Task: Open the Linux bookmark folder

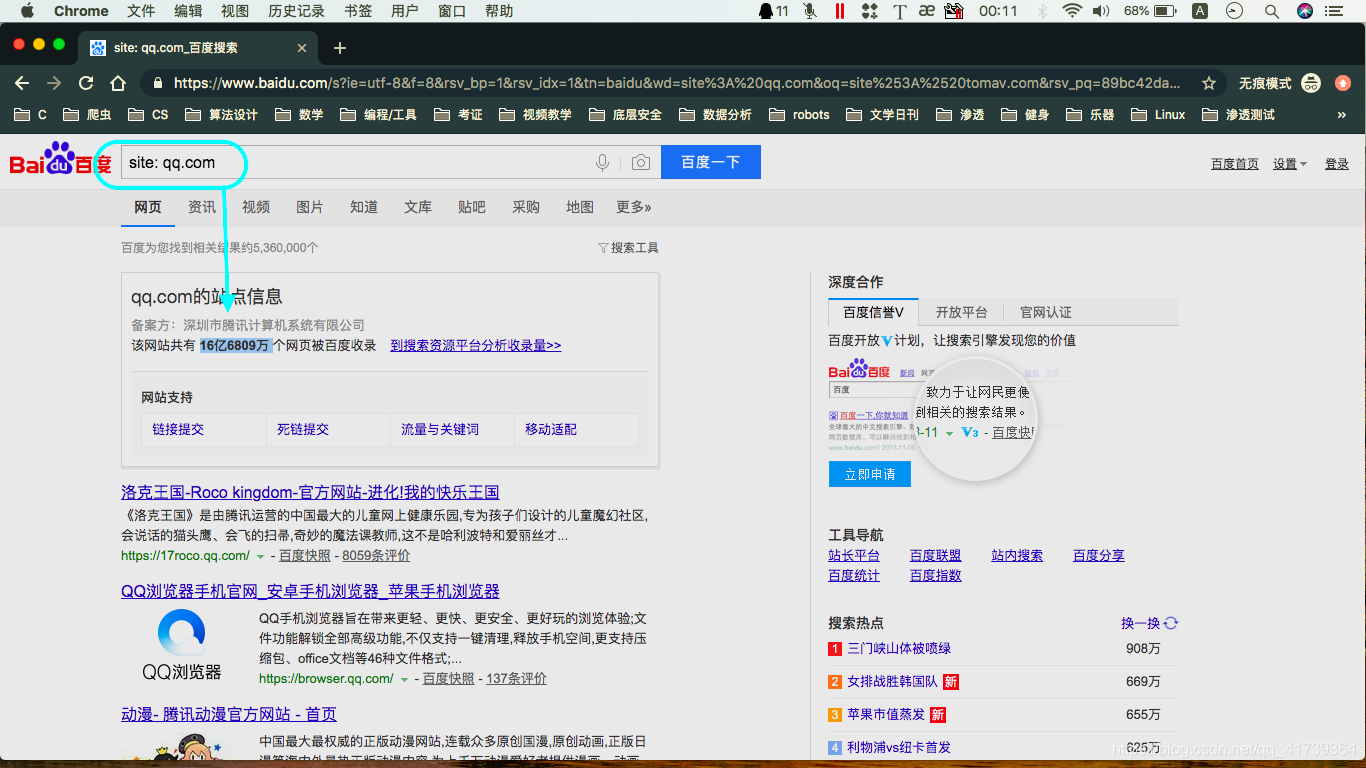Action: [x=1158, y=115]
